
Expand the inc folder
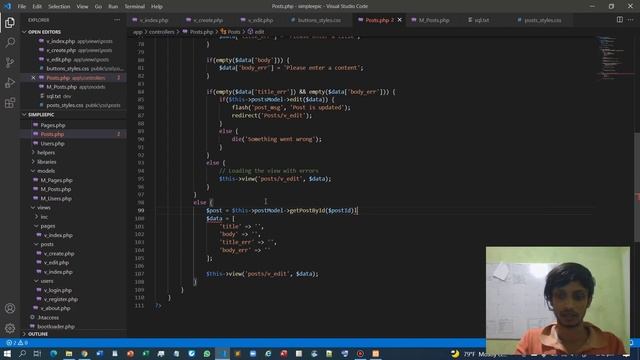click(44, 217)
